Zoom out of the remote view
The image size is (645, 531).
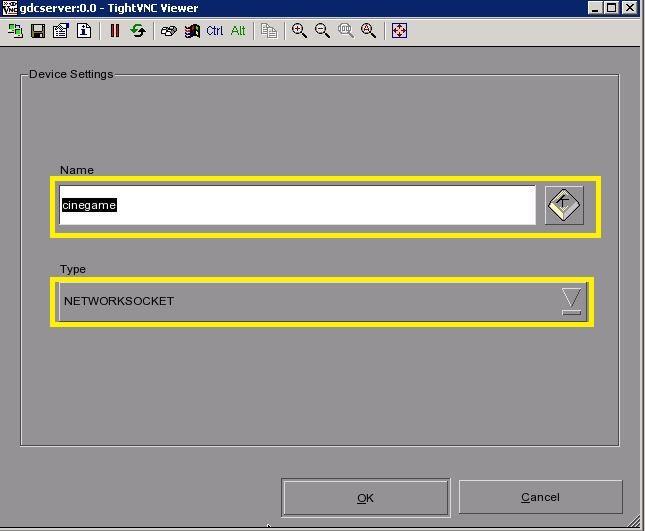tap(322, 31)
